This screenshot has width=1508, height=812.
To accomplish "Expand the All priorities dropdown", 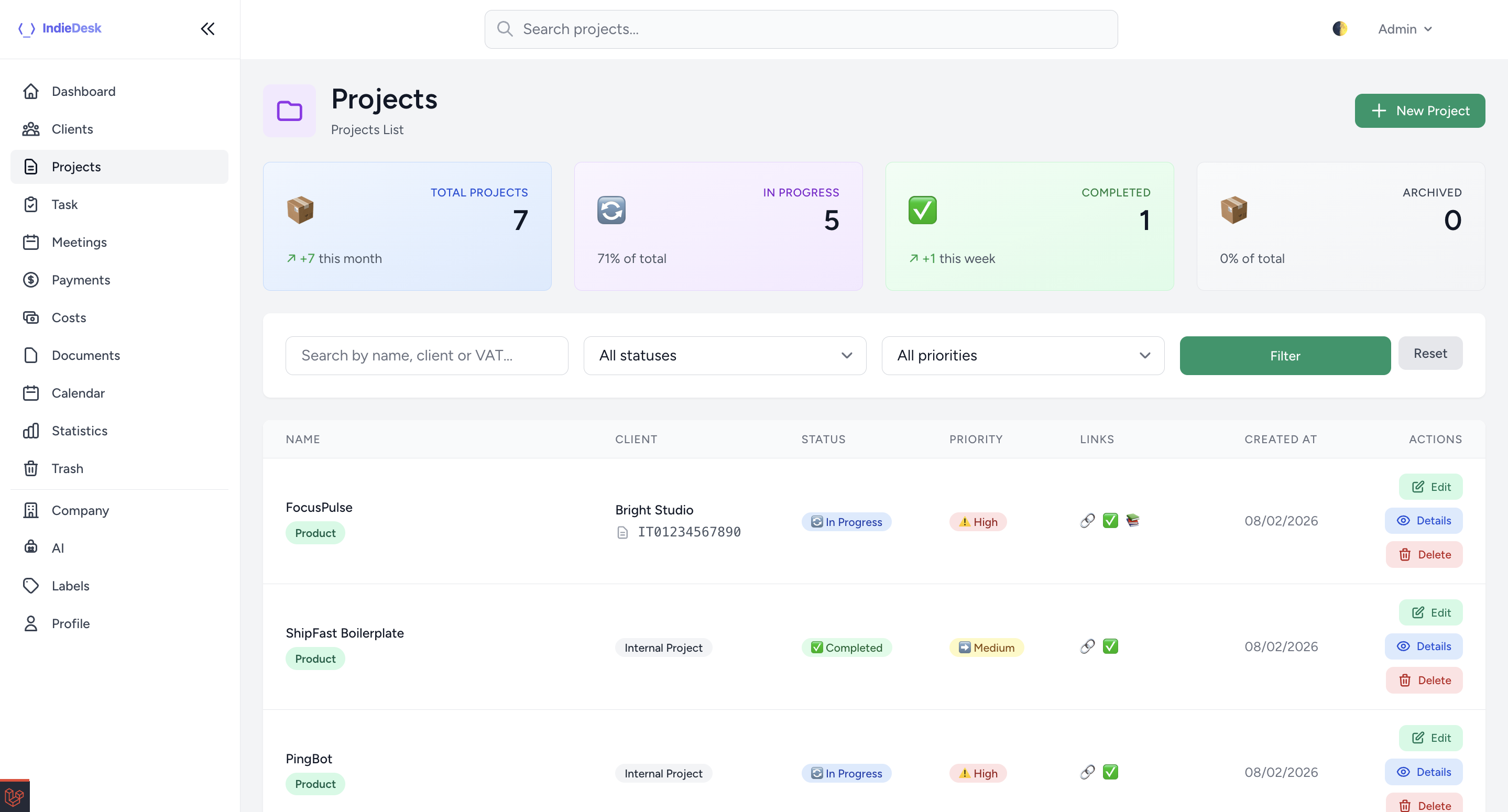I will (1022, 355).
